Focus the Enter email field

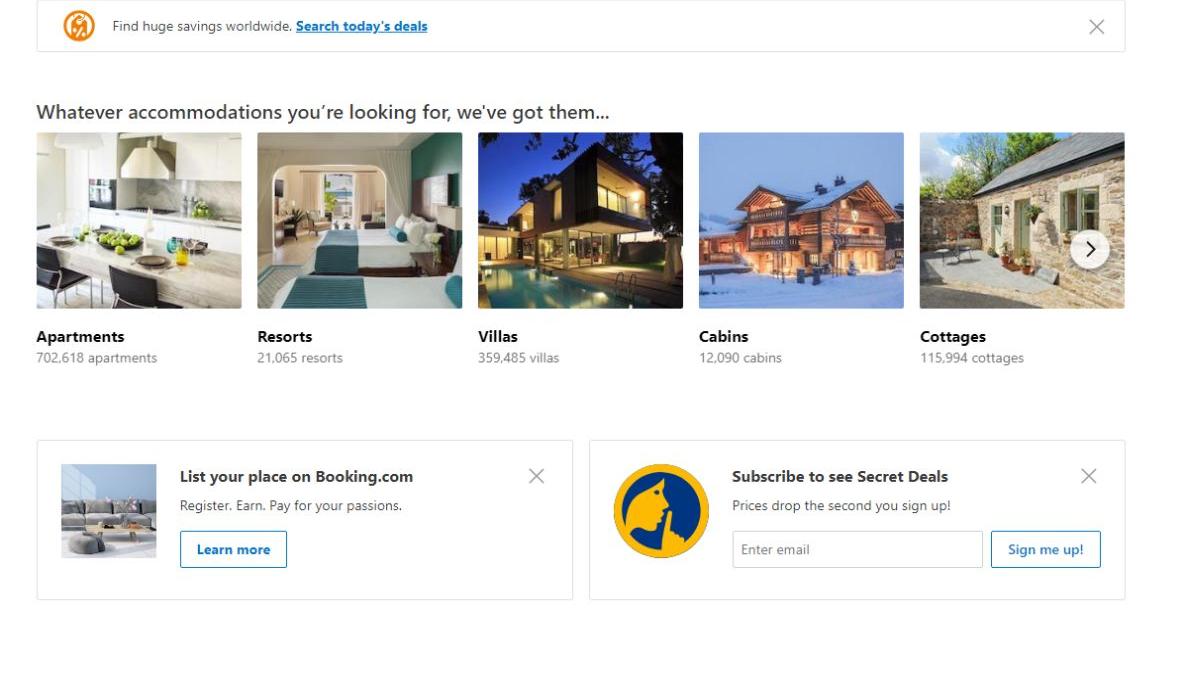[857, 549]
